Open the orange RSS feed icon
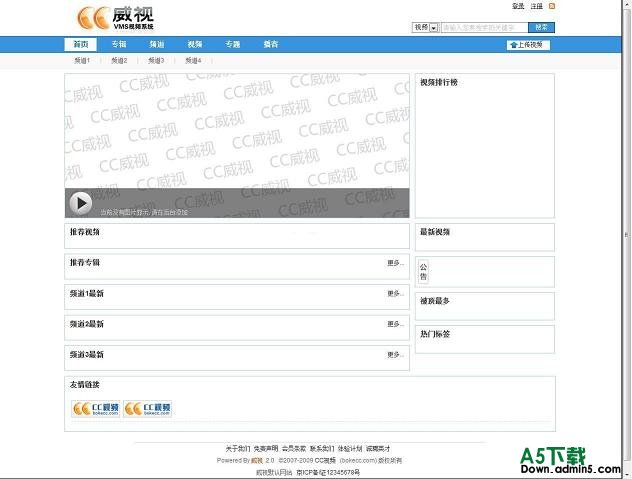The height and width of the screenshot is (479, 632). click(x=552, y=6)
